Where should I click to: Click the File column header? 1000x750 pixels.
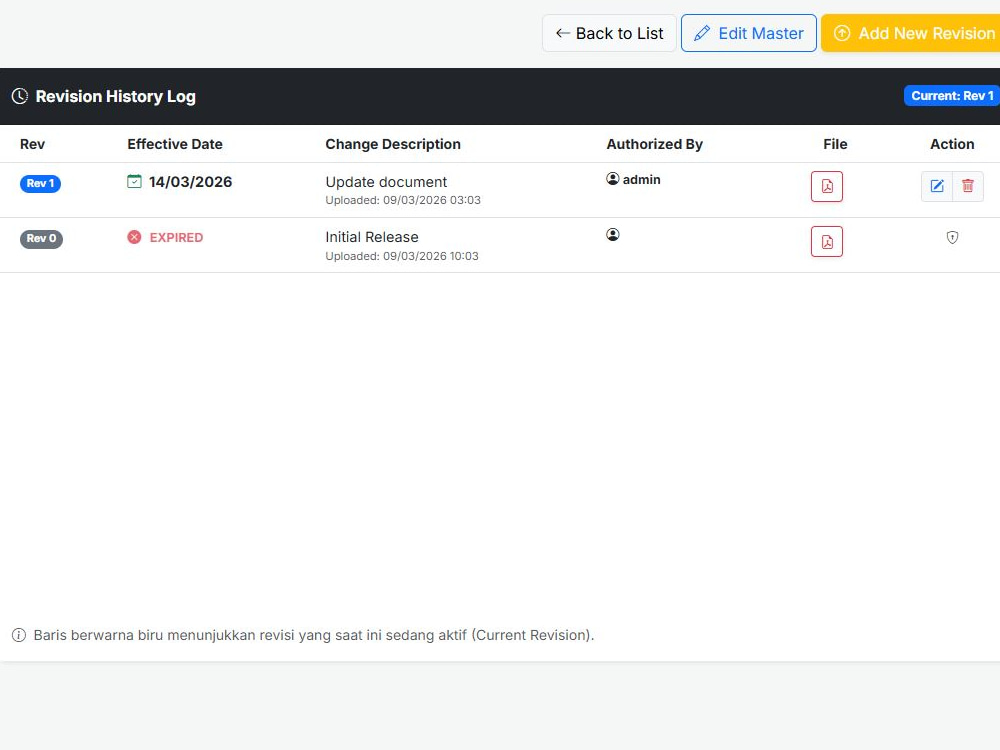[x=835, y=144]
